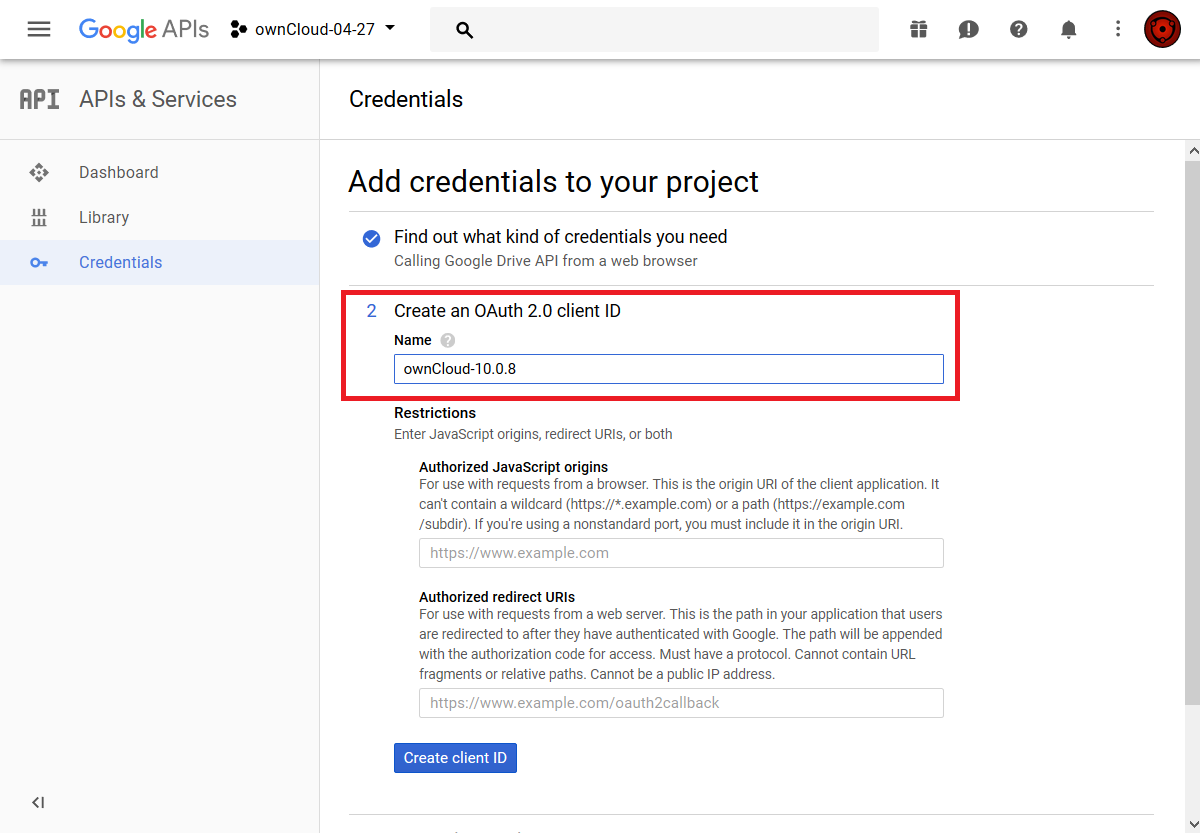The image size is (1200, 833).
Task: Open the help icon in the top bar
Action: (x=1018, y=29)
